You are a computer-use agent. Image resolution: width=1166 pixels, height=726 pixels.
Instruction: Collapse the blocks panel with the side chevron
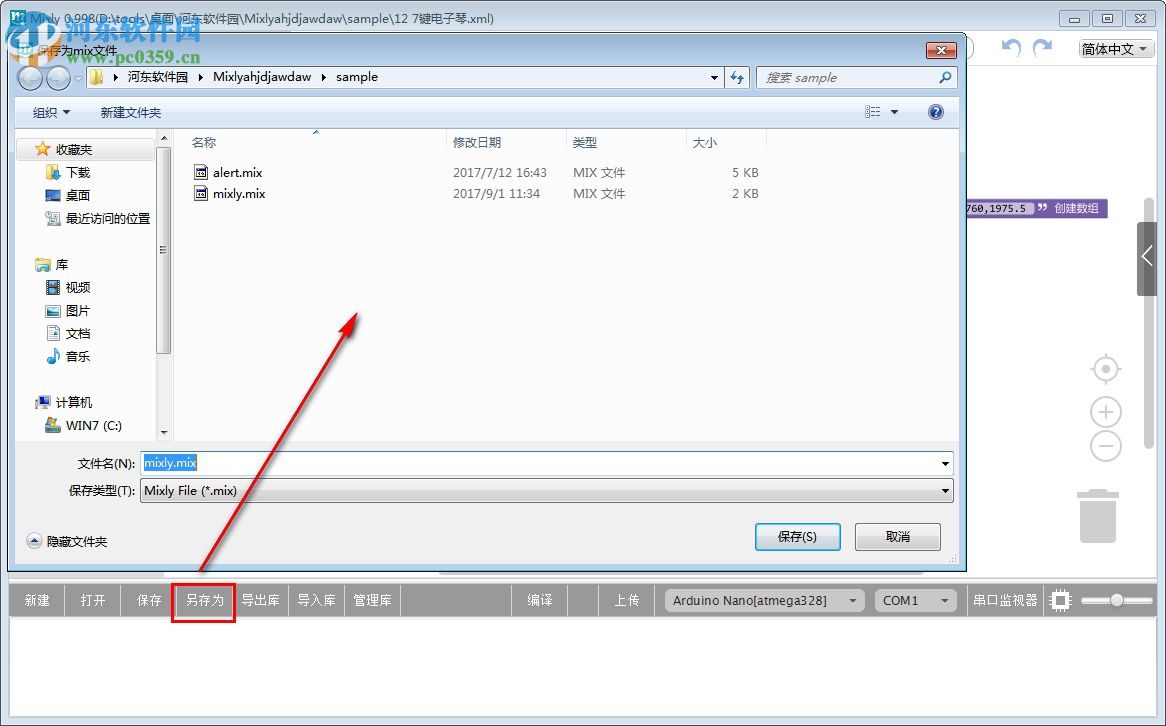click(1146, 258)
